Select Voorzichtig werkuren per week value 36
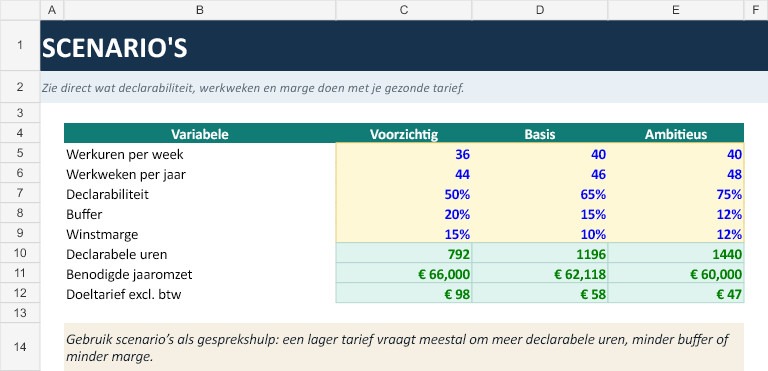The width and height of the screenshot is (768, 371). coord(404,154)
